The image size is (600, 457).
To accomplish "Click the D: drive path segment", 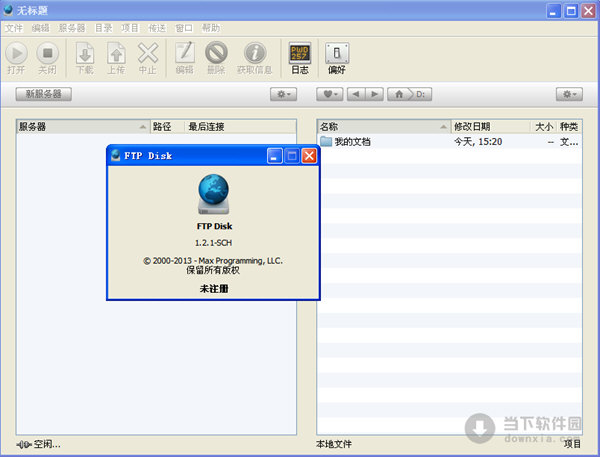I will [421, 94].
